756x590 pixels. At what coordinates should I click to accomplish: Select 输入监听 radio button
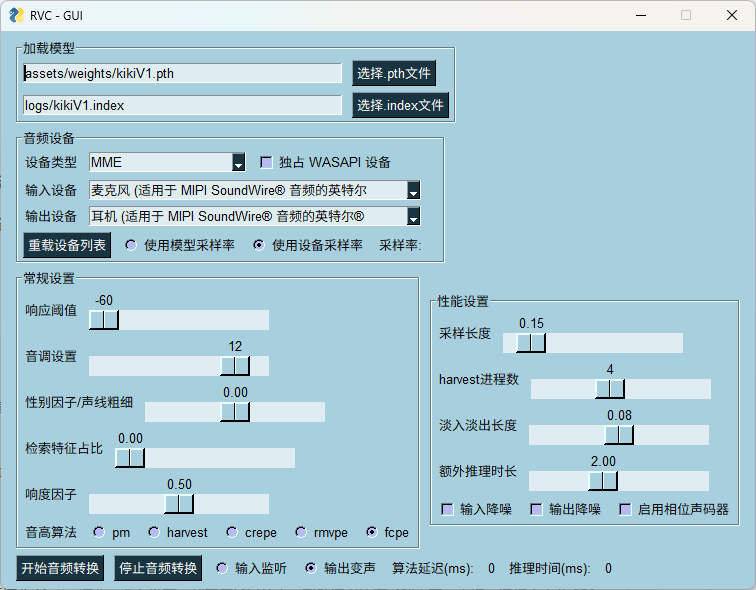222,568
